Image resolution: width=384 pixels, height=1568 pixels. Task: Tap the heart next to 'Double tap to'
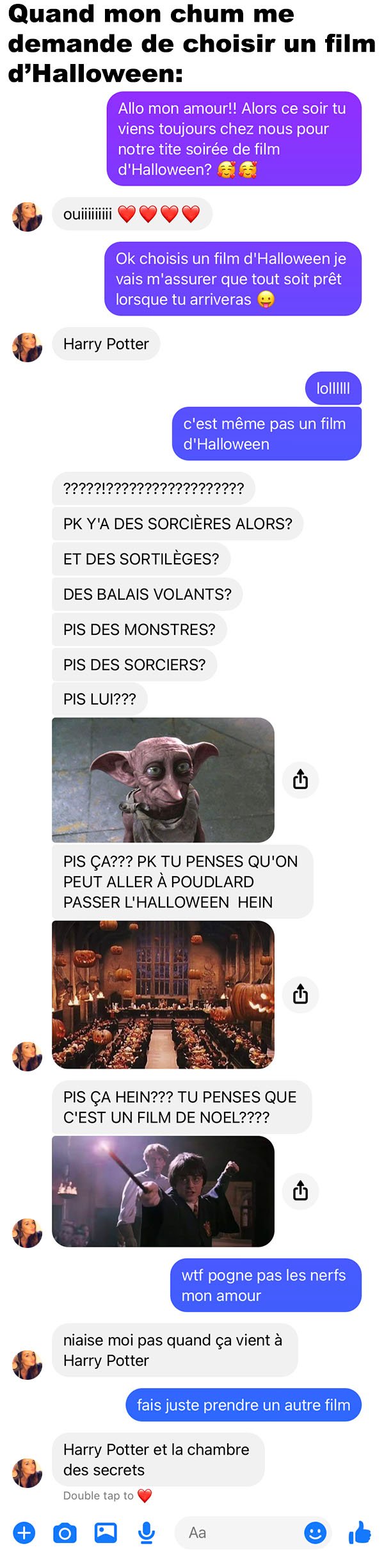click(x=145, y=1496)
